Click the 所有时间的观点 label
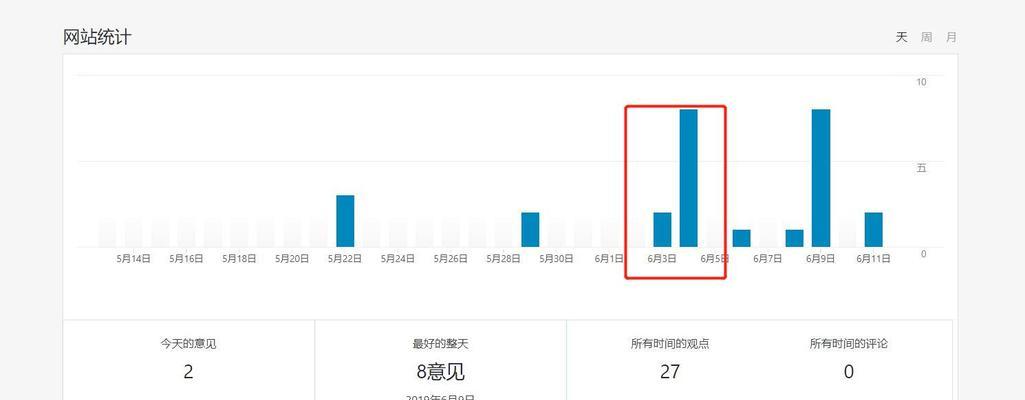1025x400 pixels. [670, 344]
